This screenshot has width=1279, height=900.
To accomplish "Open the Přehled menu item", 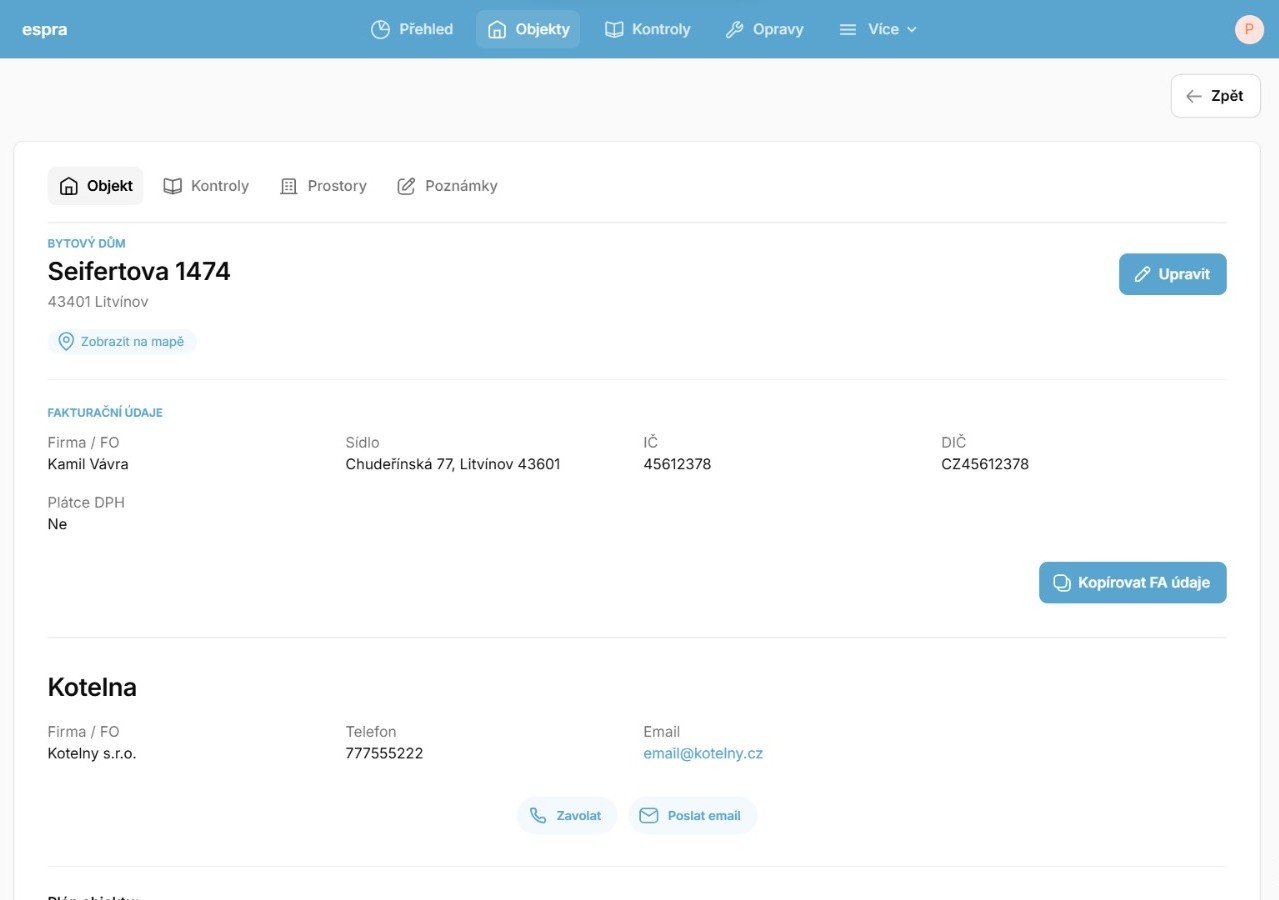I will [x=411, y=29].
